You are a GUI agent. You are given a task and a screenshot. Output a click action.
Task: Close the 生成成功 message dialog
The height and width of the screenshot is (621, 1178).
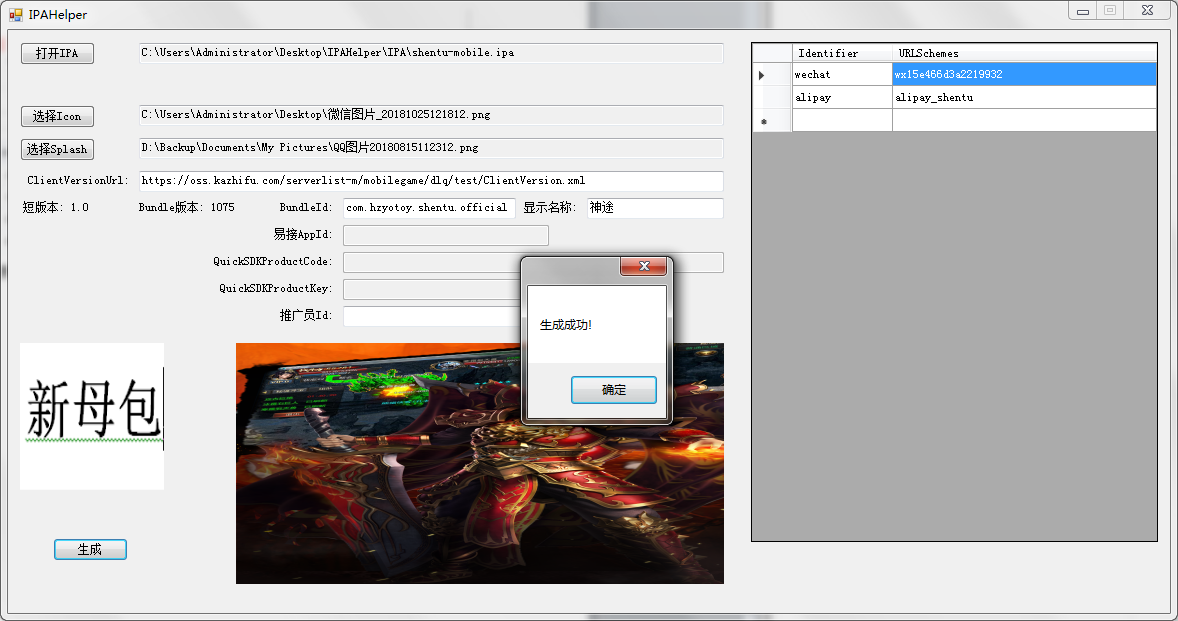tap(643, 266)
